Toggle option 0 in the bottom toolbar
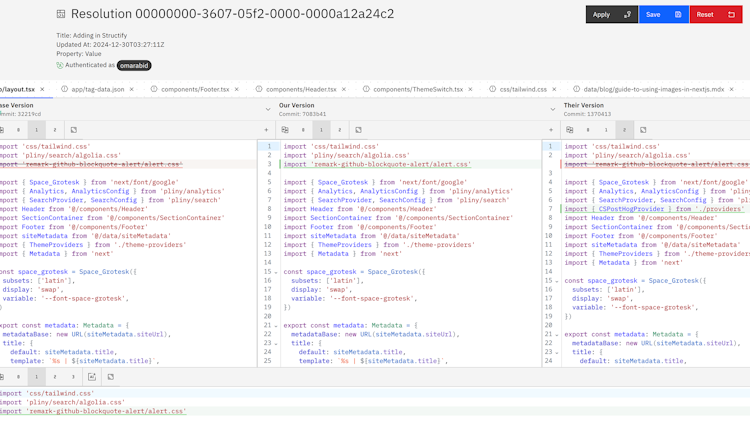Screen dimensions: 750x422 [x=18, y=377]
